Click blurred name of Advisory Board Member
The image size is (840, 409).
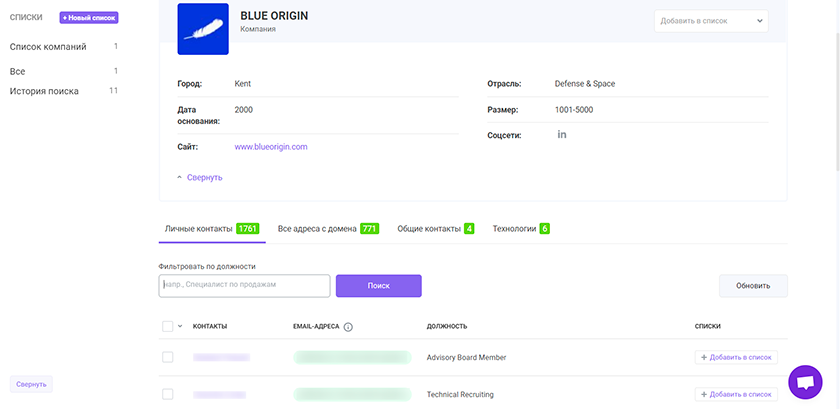tap(221, 358)
